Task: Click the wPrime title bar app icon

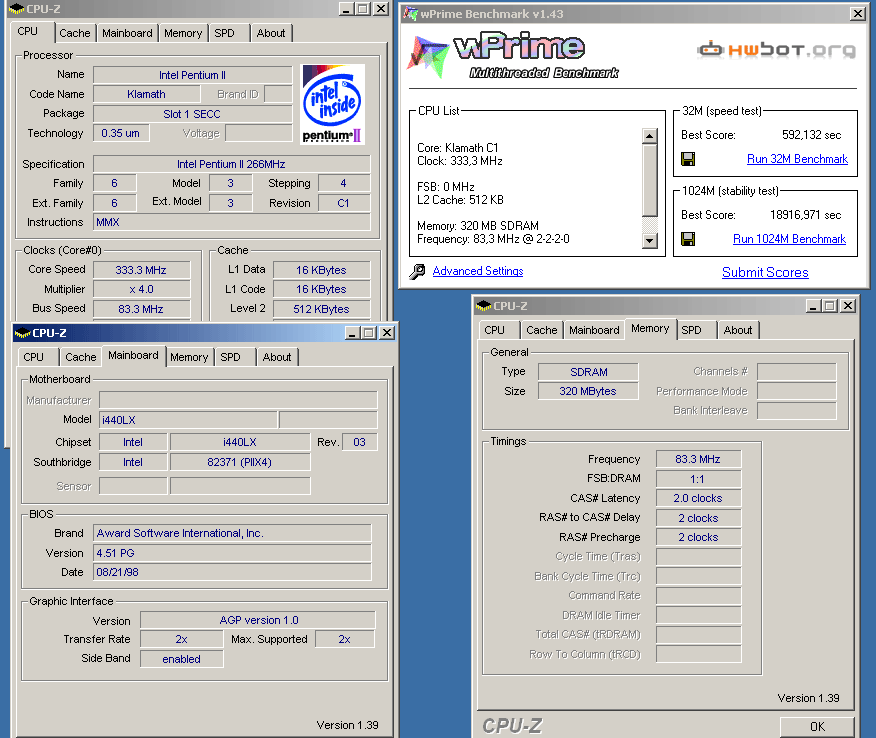Action: click(x=411, y=13)
